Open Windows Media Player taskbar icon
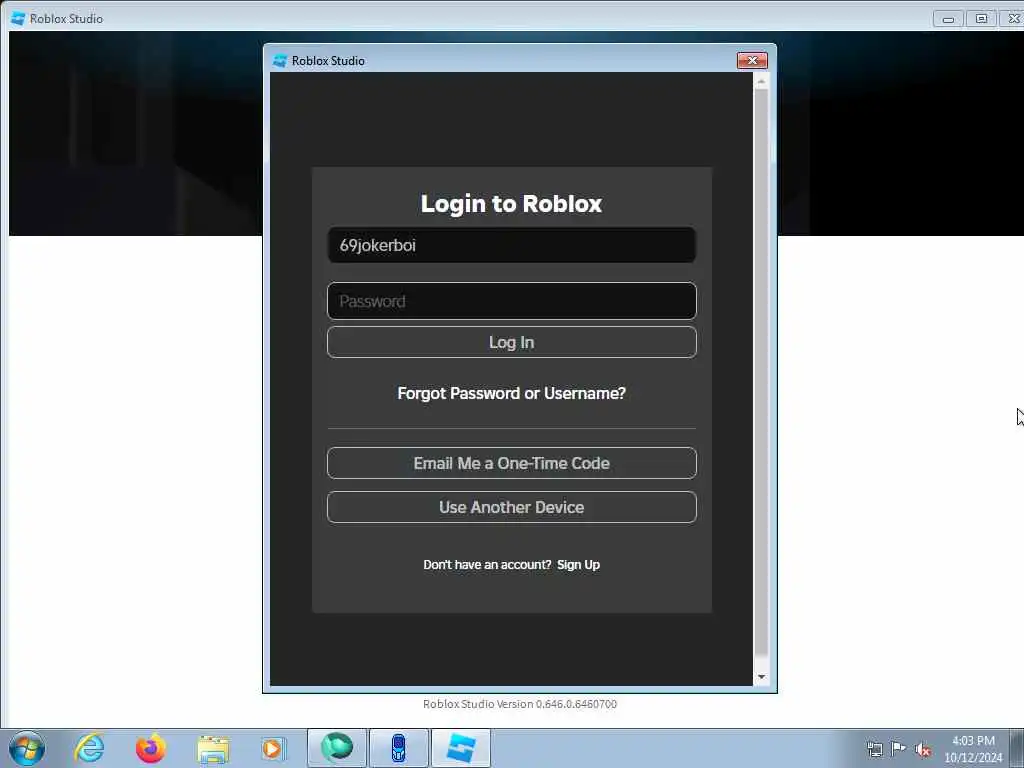Image resolution: width=1024 pixels, height=768 pixels. (x=272, y=748)
